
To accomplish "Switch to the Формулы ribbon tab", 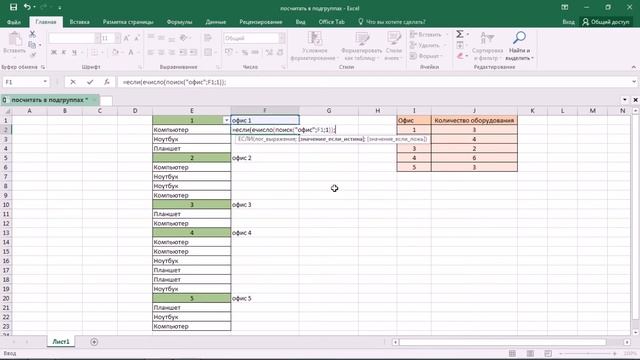I will 179,22.
